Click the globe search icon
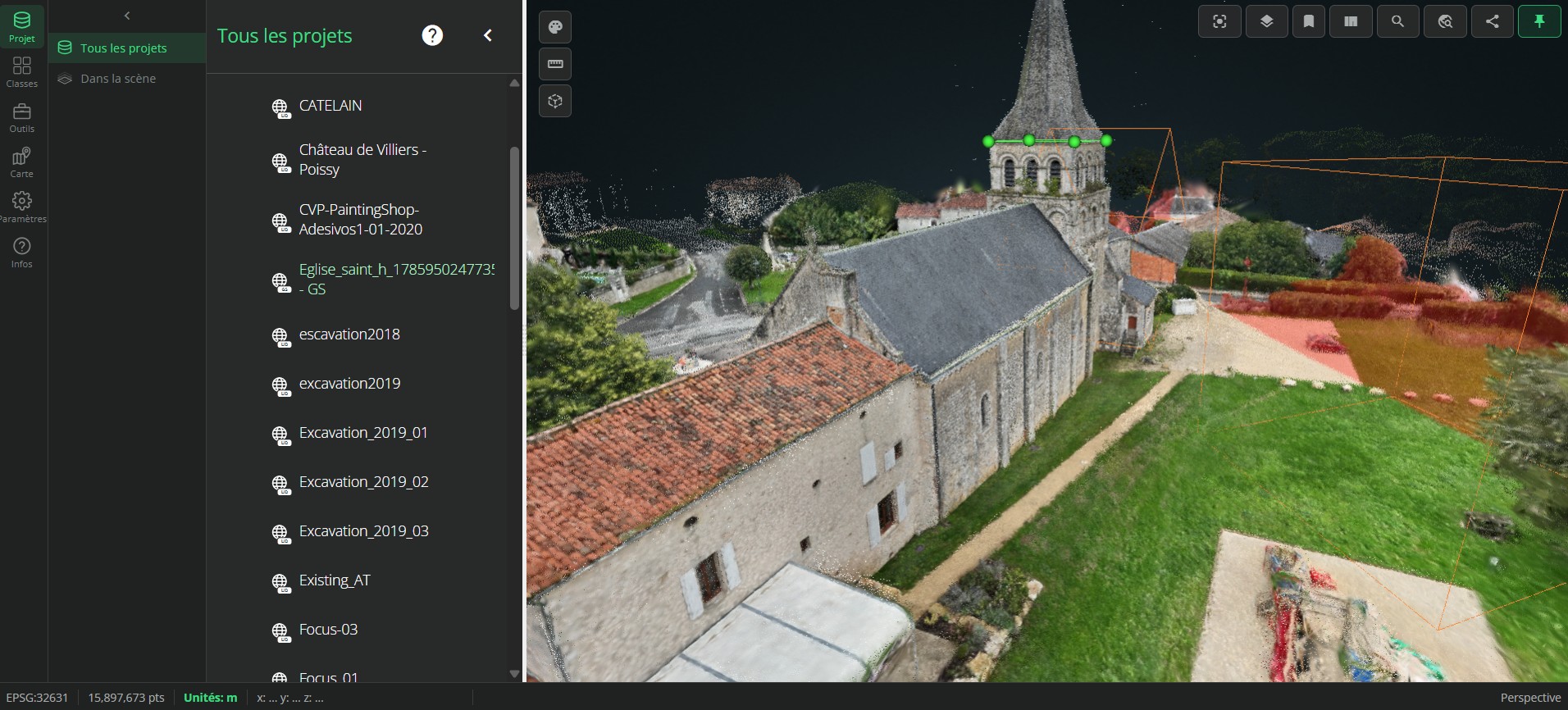 coord(1445,22)
